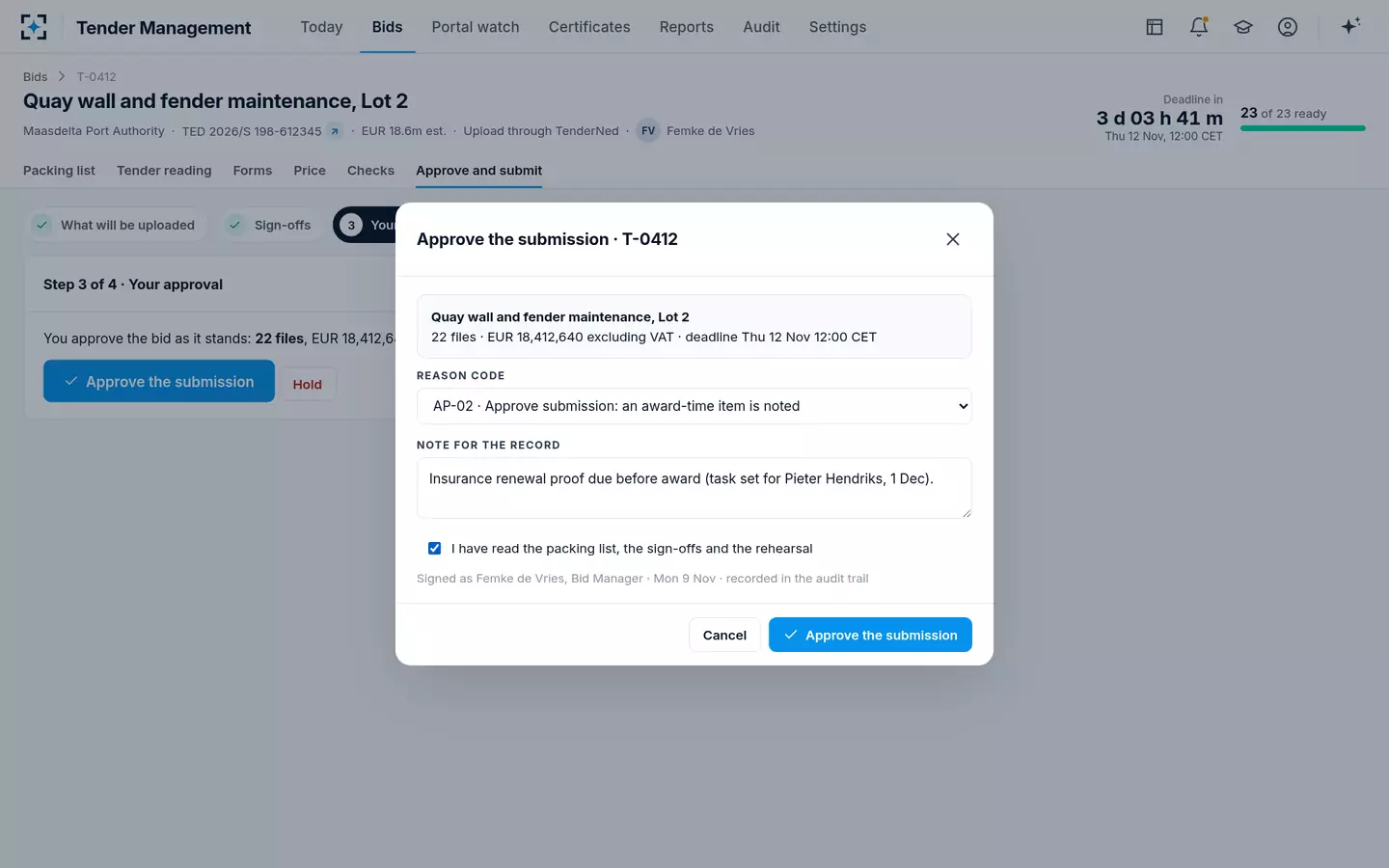1389x868 pixels.
Task: Click the step 3 pill
Action: click(x=365, y=225)
